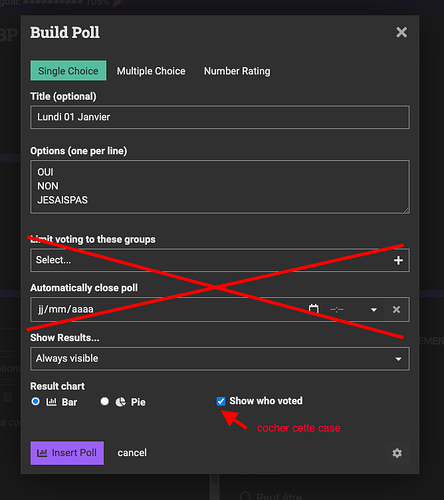The height and width of the screenshot is (500, 444).
Task: Open calendar icon in close date field
Action: point(313,309)
